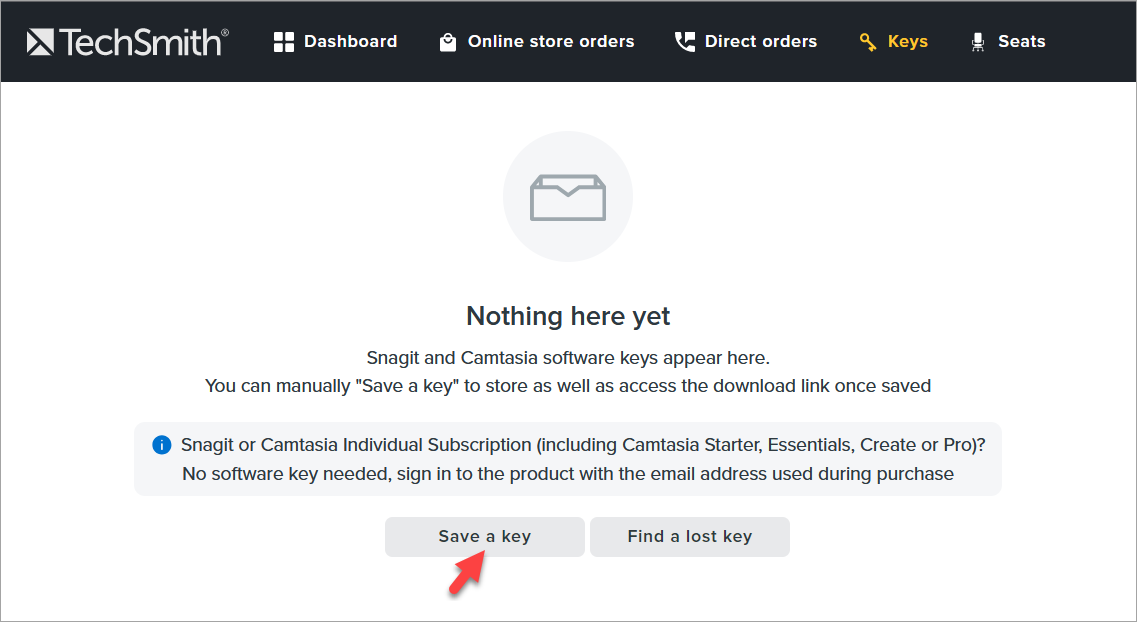
Task: Click the yellow key icon in the navigation
Action: pyautogui.click(x=866, y=41)
